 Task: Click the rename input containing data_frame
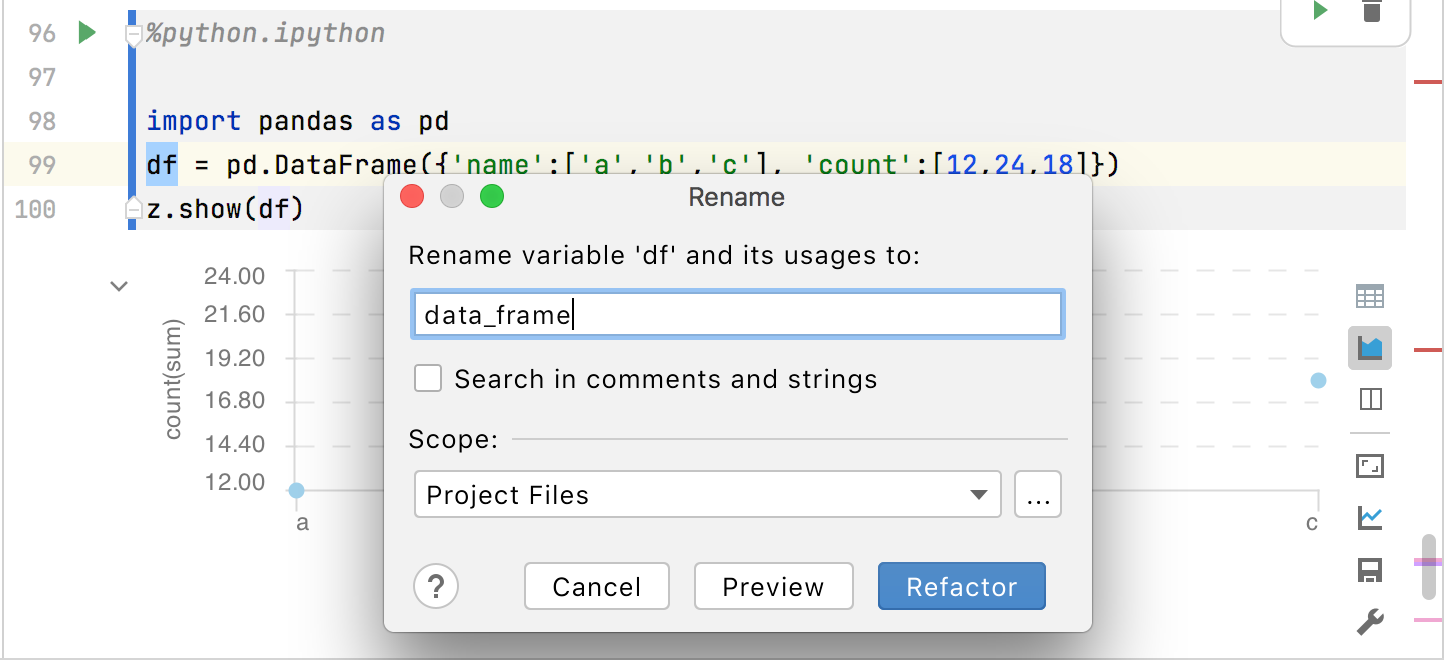click(737, 313)
